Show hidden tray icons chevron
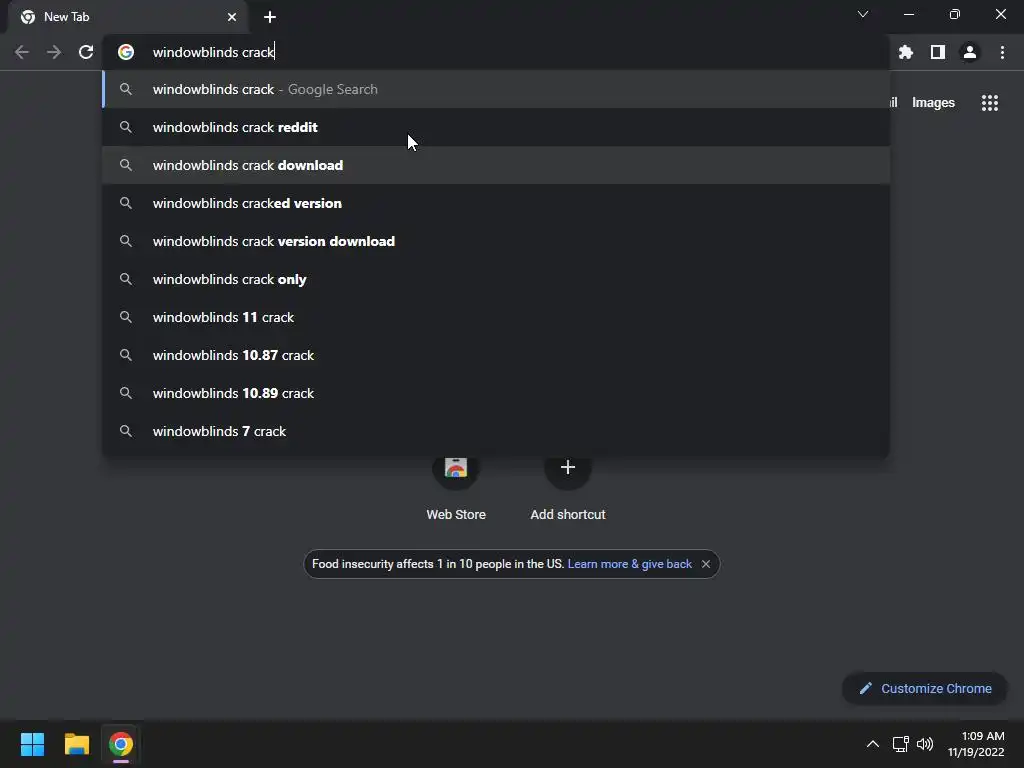 pyautogui.click(x=872, y=744)
